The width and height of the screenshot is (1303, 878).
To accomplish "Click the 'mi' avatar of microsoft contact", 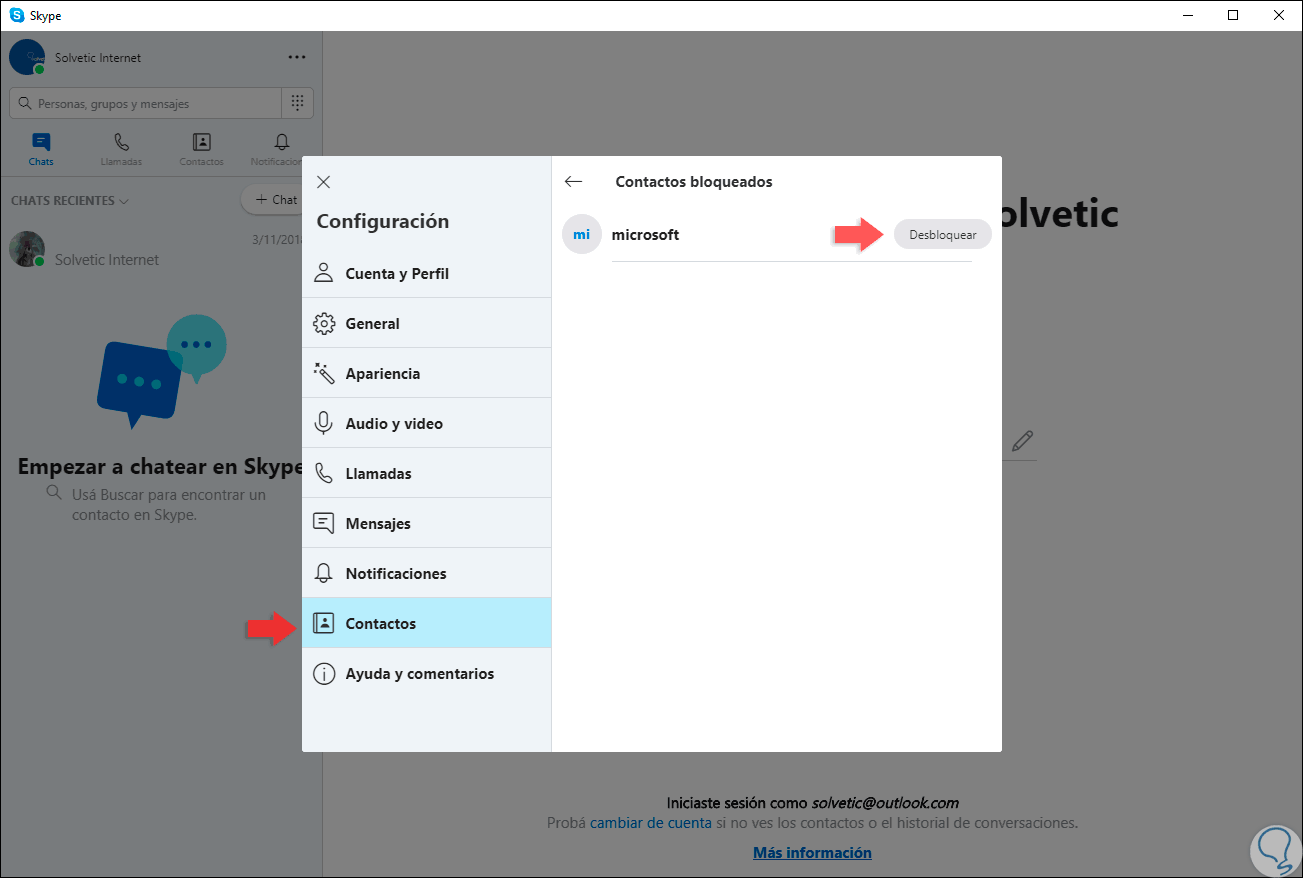I will click(x=581, y=235).
